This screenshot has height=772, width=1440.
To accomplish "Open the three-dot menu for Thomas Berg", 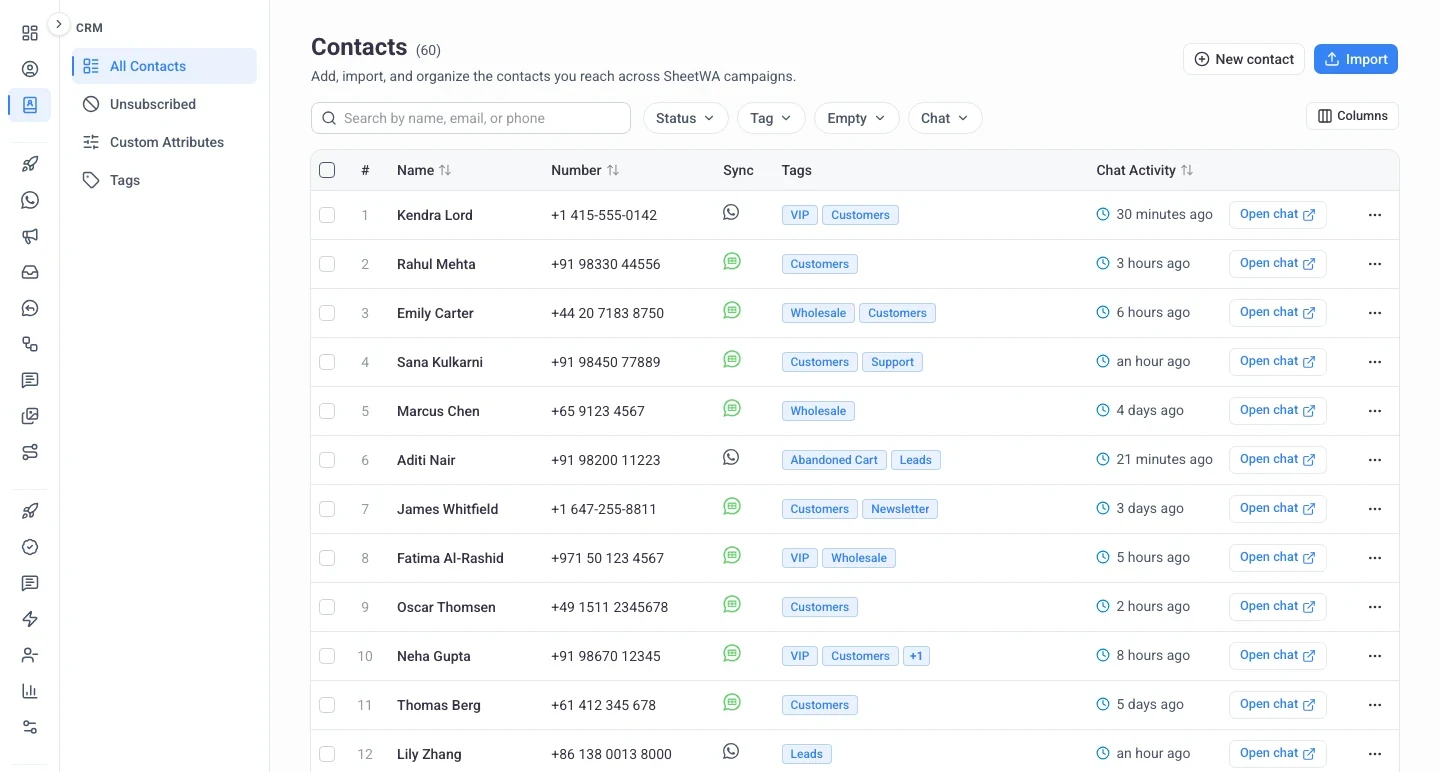I will click(x=1375, y=705).
